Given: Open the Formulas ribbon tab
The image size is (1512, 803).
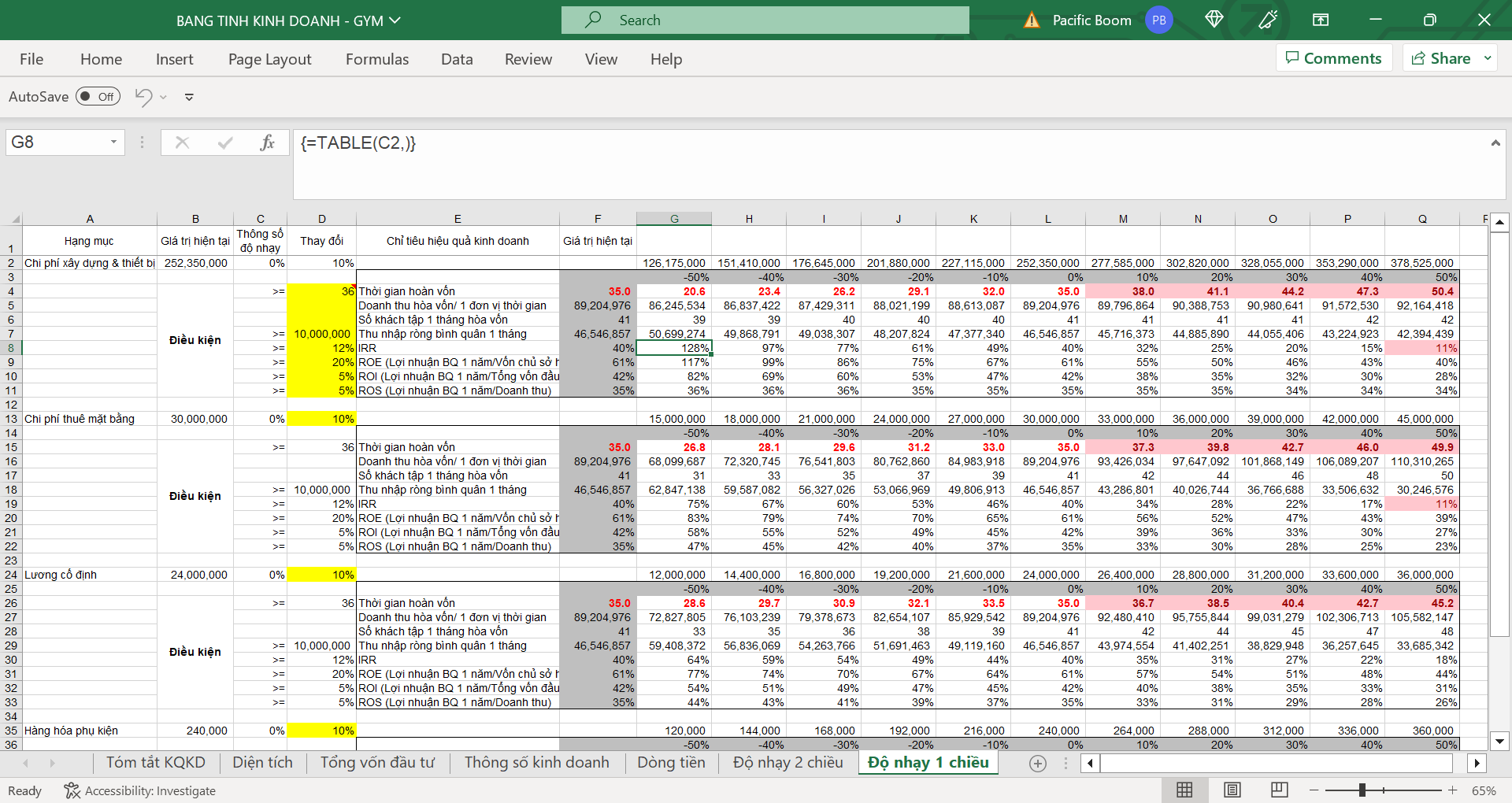Looking at the screenshot, I should pyautogui.click(x=377, y=59).
